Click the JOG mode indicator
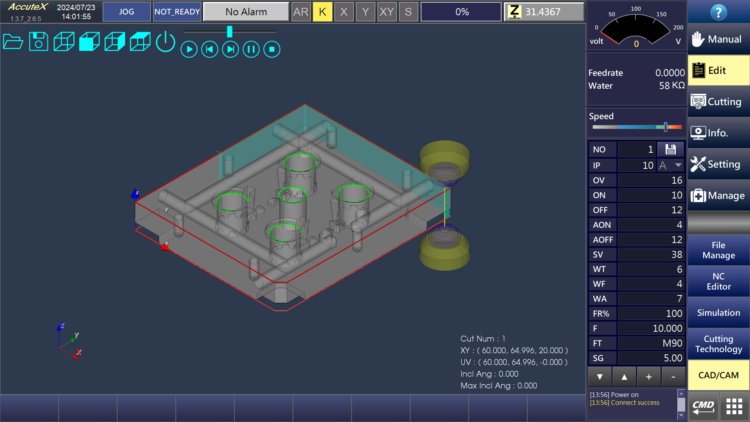750x422 pixels. pos(127,12)
